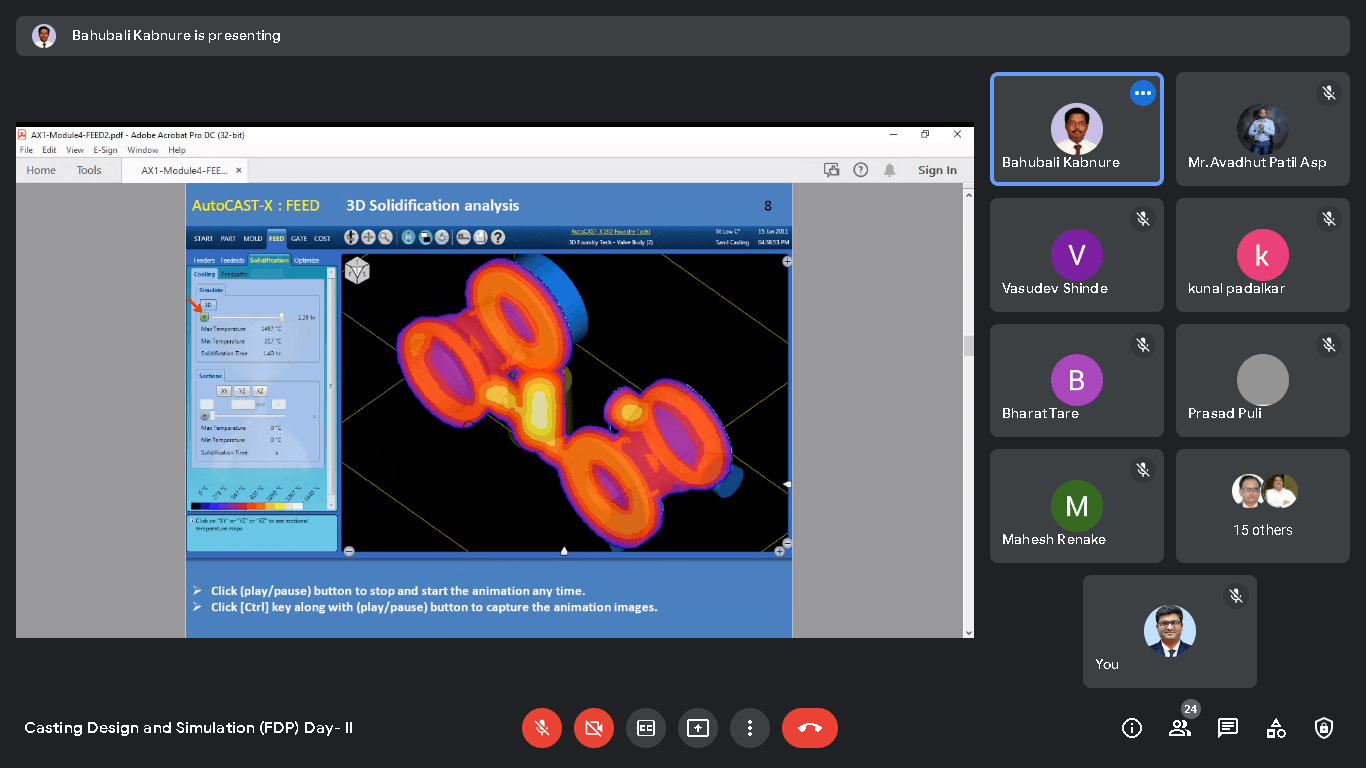Viewport: 1366px width, 768px height.
Task: Open the host controls shield icon
Action: pos(1324,728)
